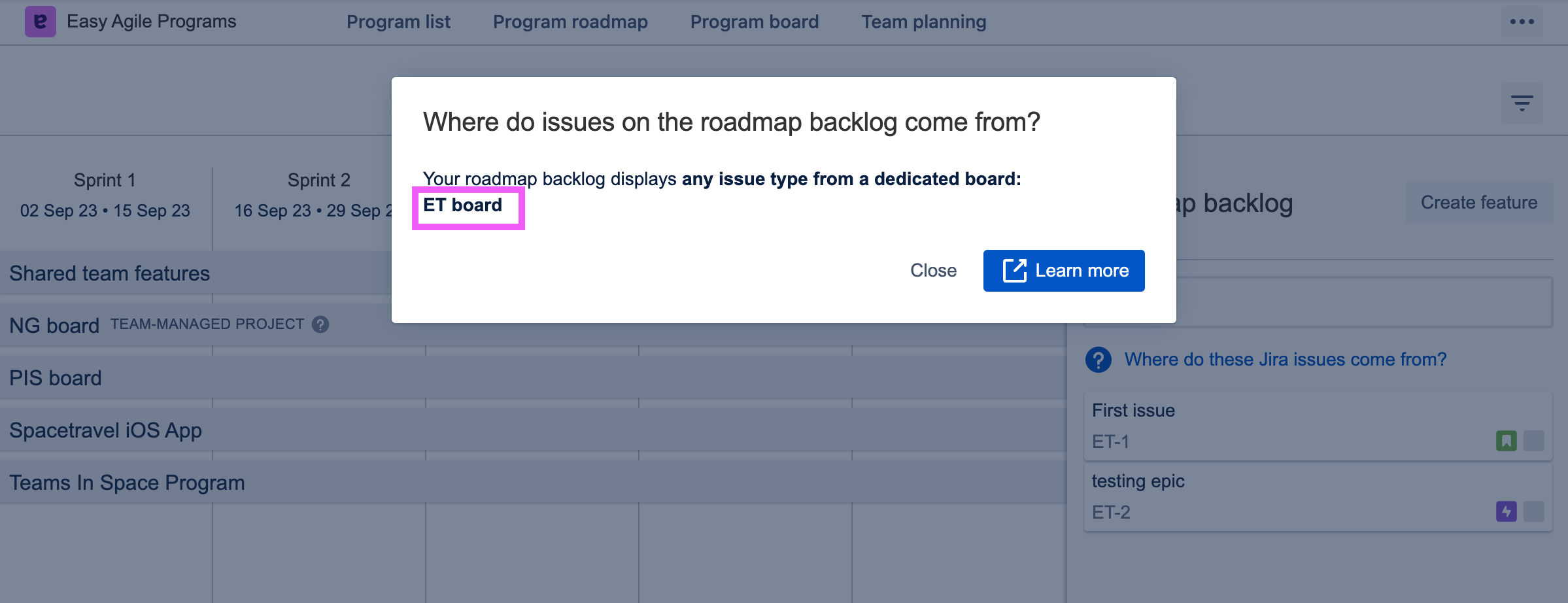1568x603 pixels.
Task: Click the Create feature button
Action: pyautogui.click(x=1478, y=202)
